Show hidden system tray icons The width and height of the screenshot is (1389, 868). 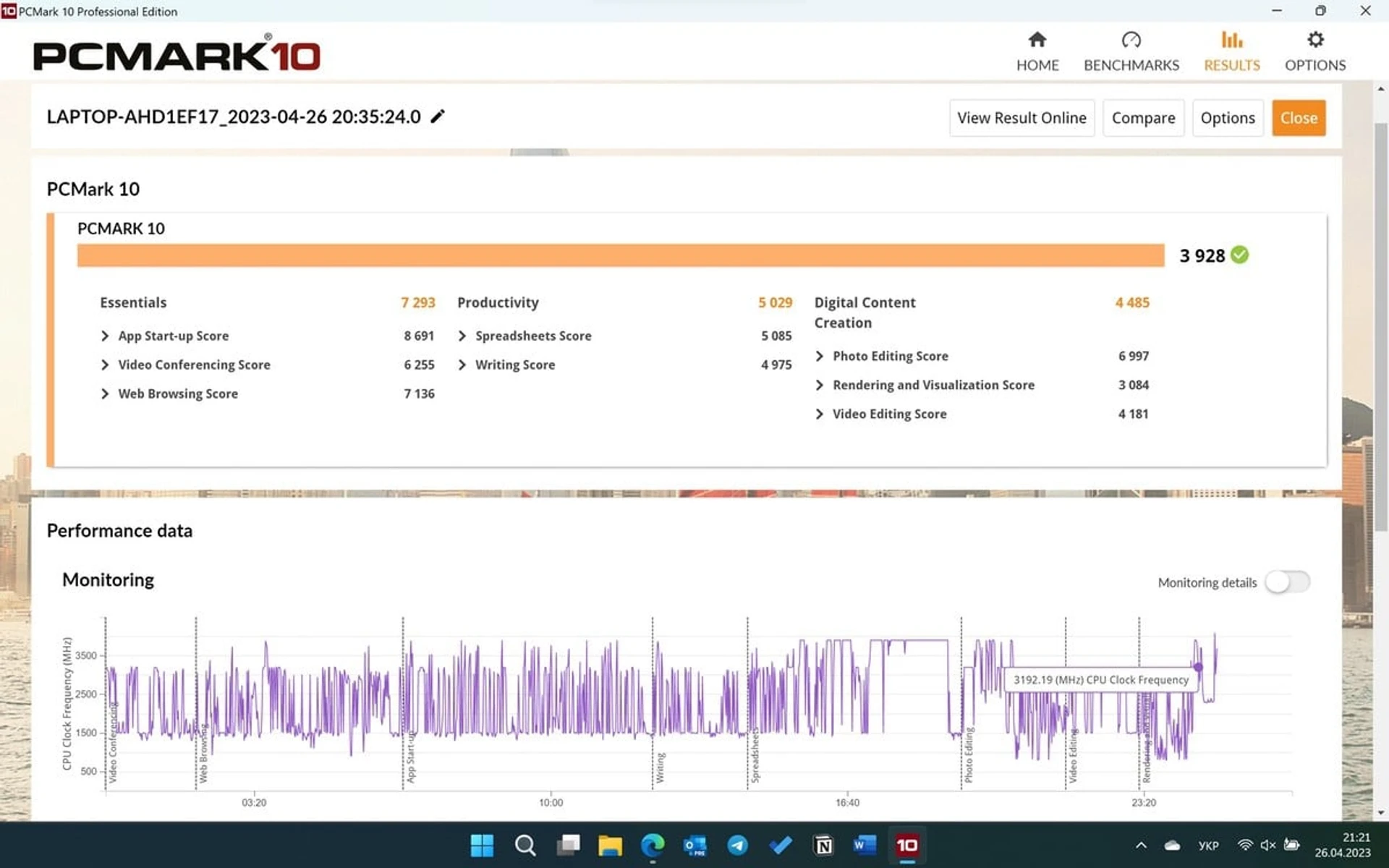pos(1141,845)
